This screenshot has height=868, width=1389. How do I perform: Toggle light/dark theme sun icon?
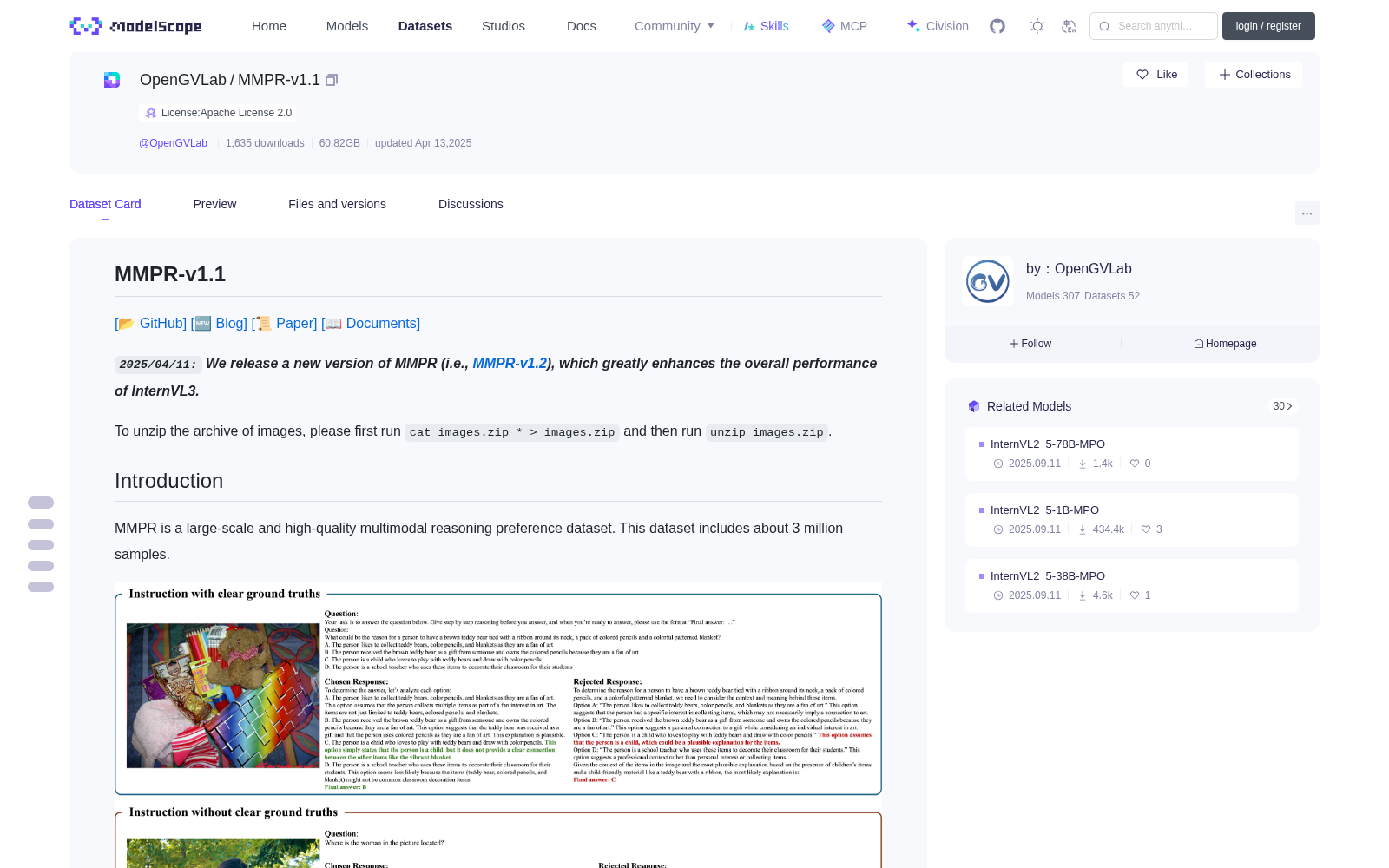click(1037, 26)
